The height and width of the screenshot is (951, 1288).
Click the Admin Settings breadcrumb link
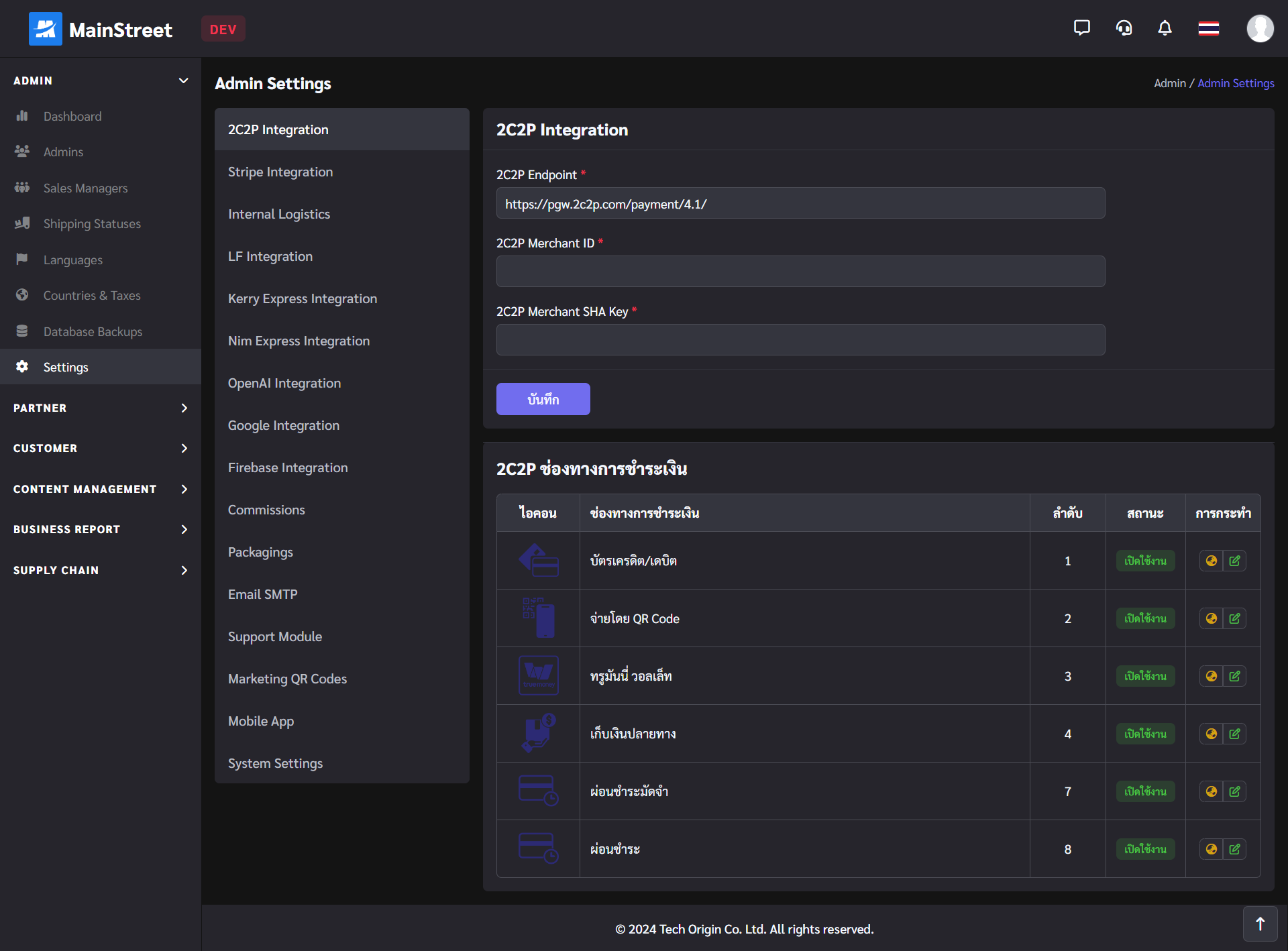click(1236, 83)
